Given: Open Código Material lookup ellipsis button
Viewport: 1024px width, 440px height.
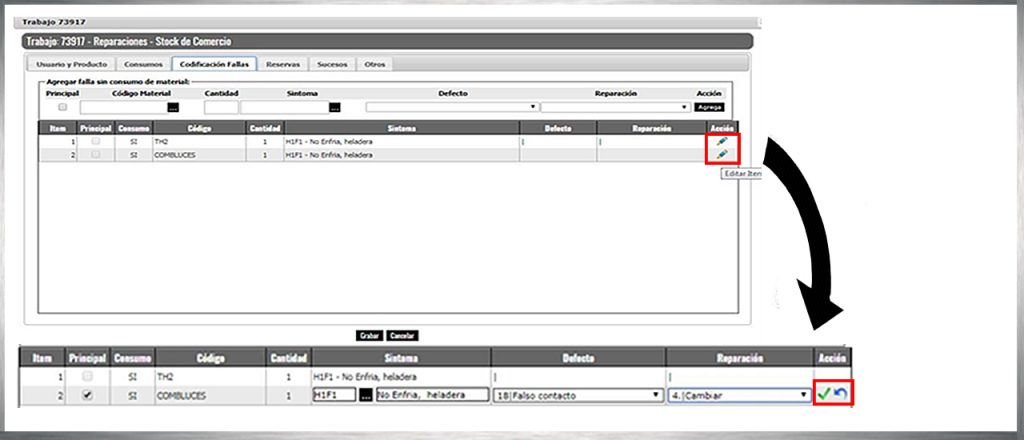Looking at the screenshot, I should (173, 107).
